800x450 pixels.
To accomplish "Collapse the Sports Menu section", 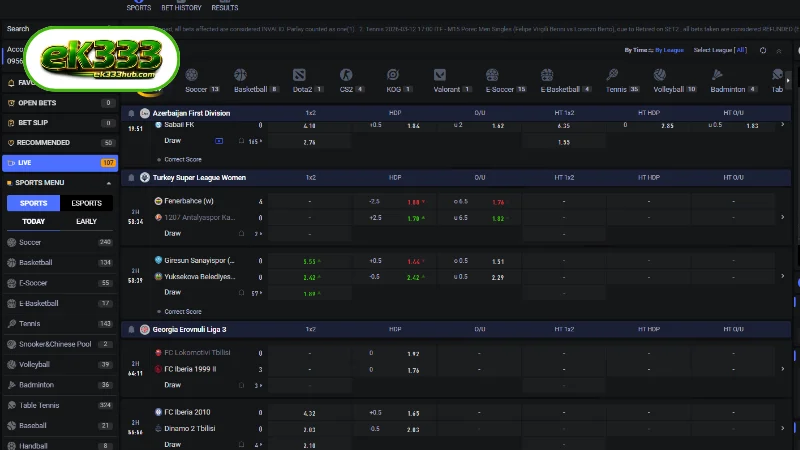I will pyautogui.click(x=109, y=183).
